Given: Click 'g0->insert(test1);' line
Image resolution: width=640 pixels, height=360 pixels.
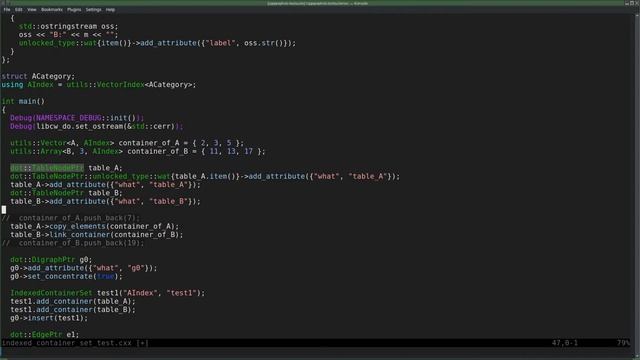Looking at the screenshot, I should [x=49, y=318].
